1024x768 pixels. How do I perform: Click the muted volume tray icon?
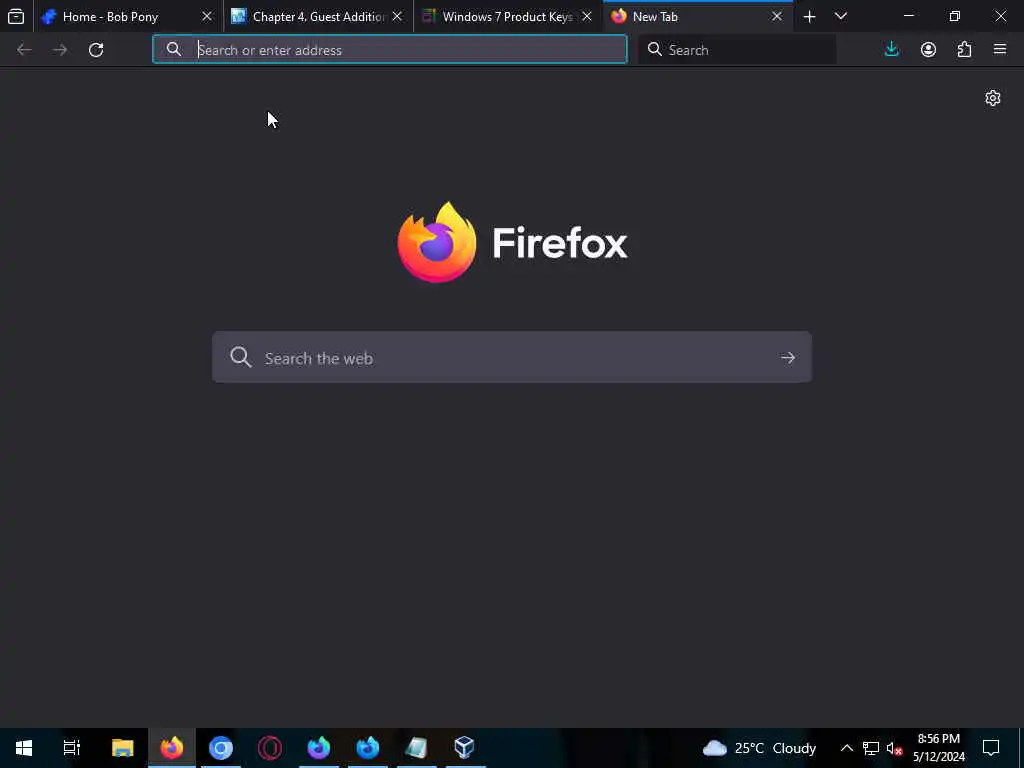[894, 748]
